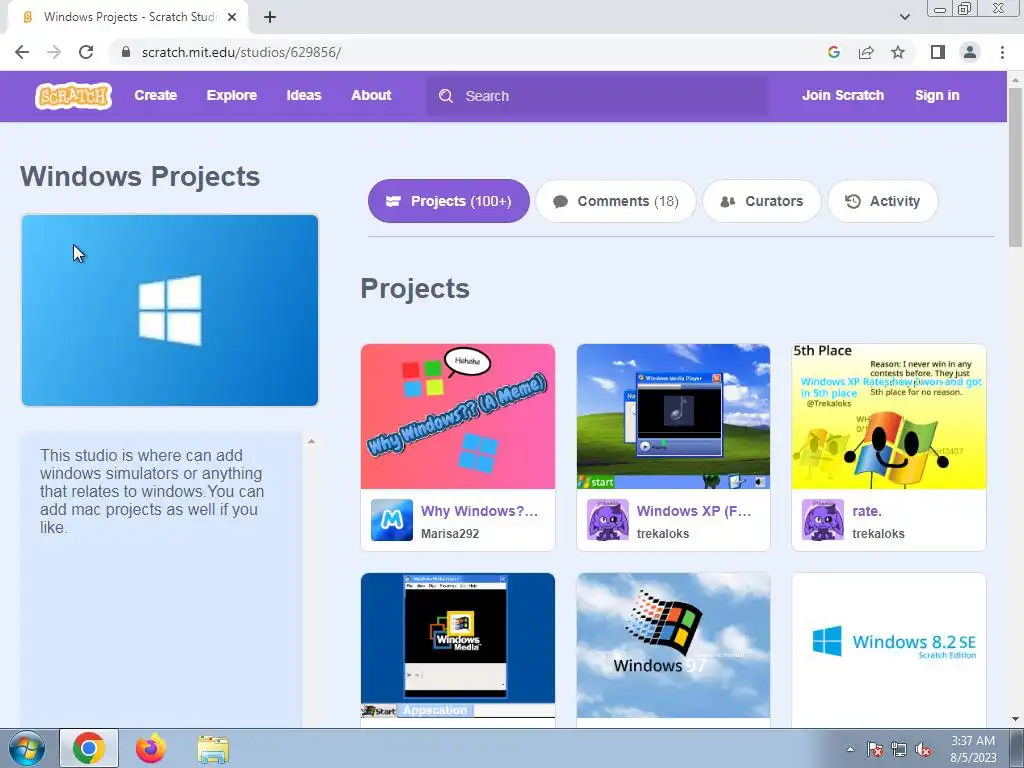Click the studio Windows logo image
Viewport: 1024px width, 768px height.
170,310
